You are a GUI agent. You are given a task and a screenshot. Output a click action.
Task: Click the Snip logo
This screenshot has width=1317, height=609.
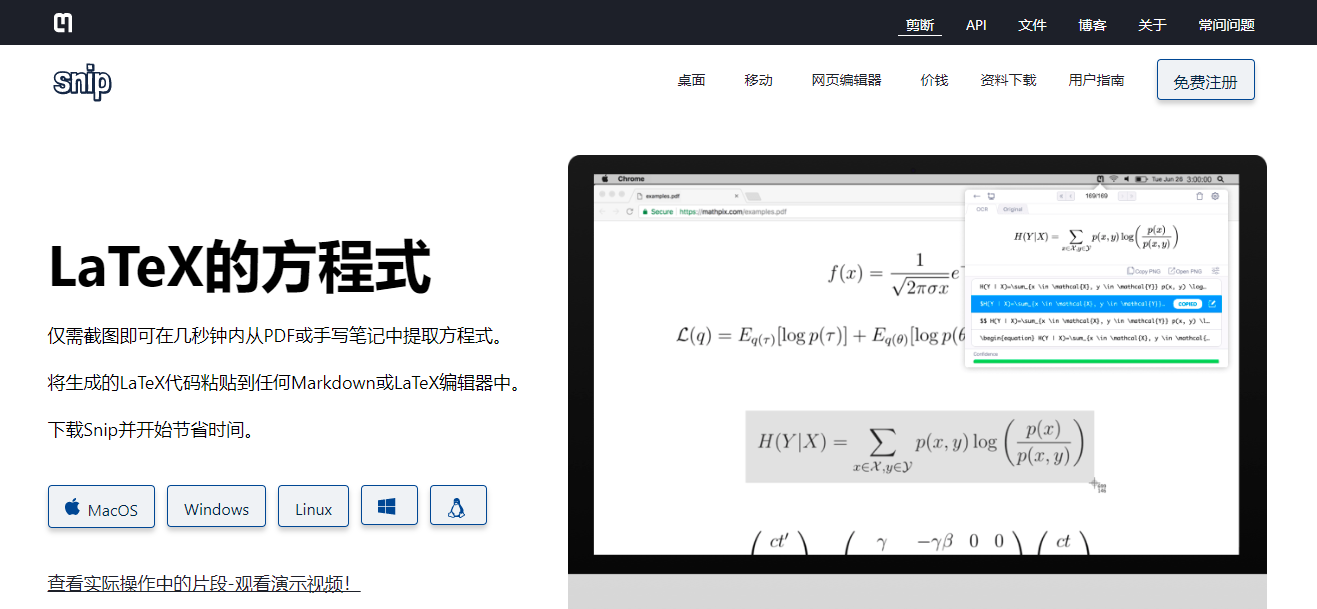pyautogui.click(x=82, y=82)
